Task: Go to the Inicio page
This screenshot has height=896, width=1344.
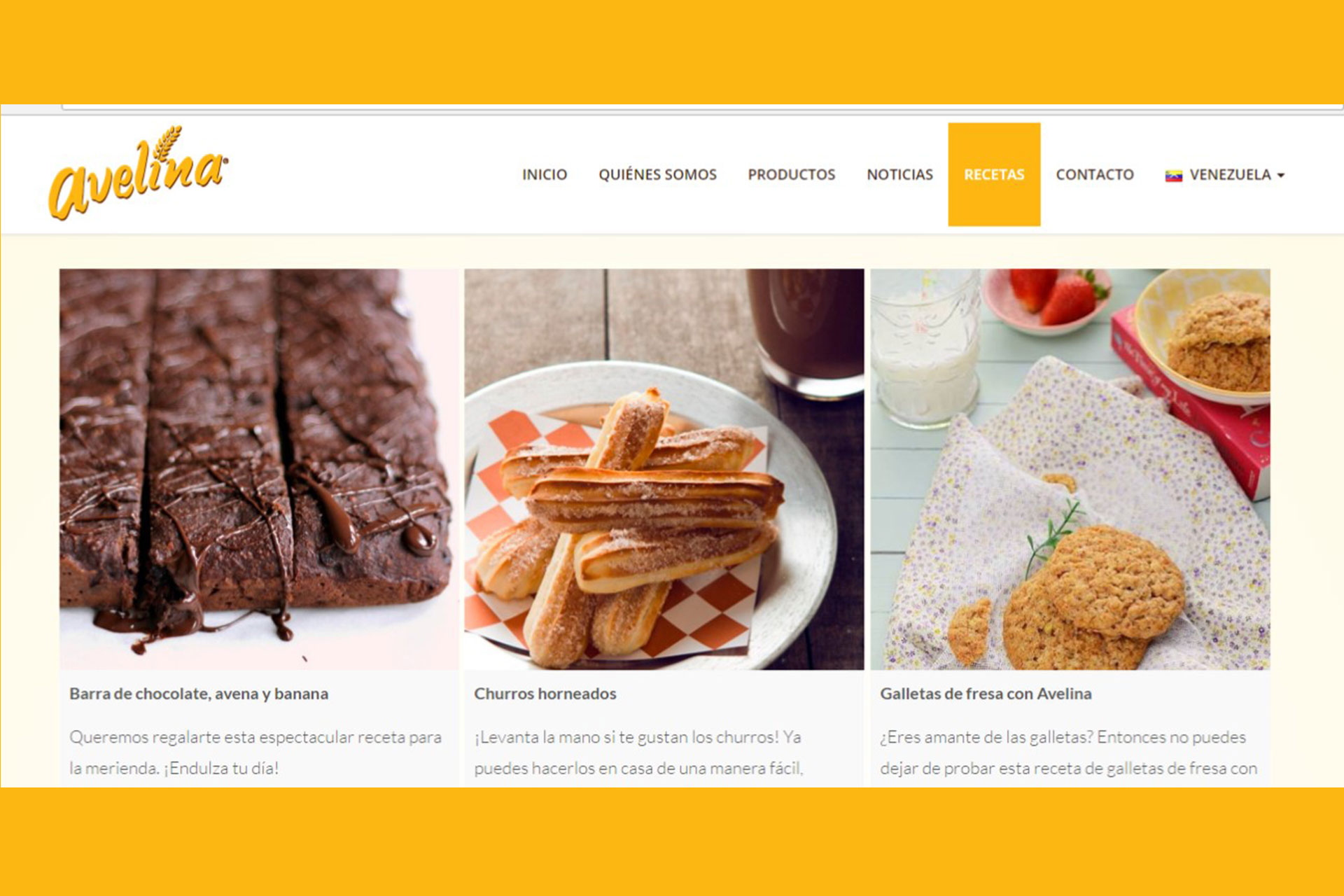Action: coord(544,175)
